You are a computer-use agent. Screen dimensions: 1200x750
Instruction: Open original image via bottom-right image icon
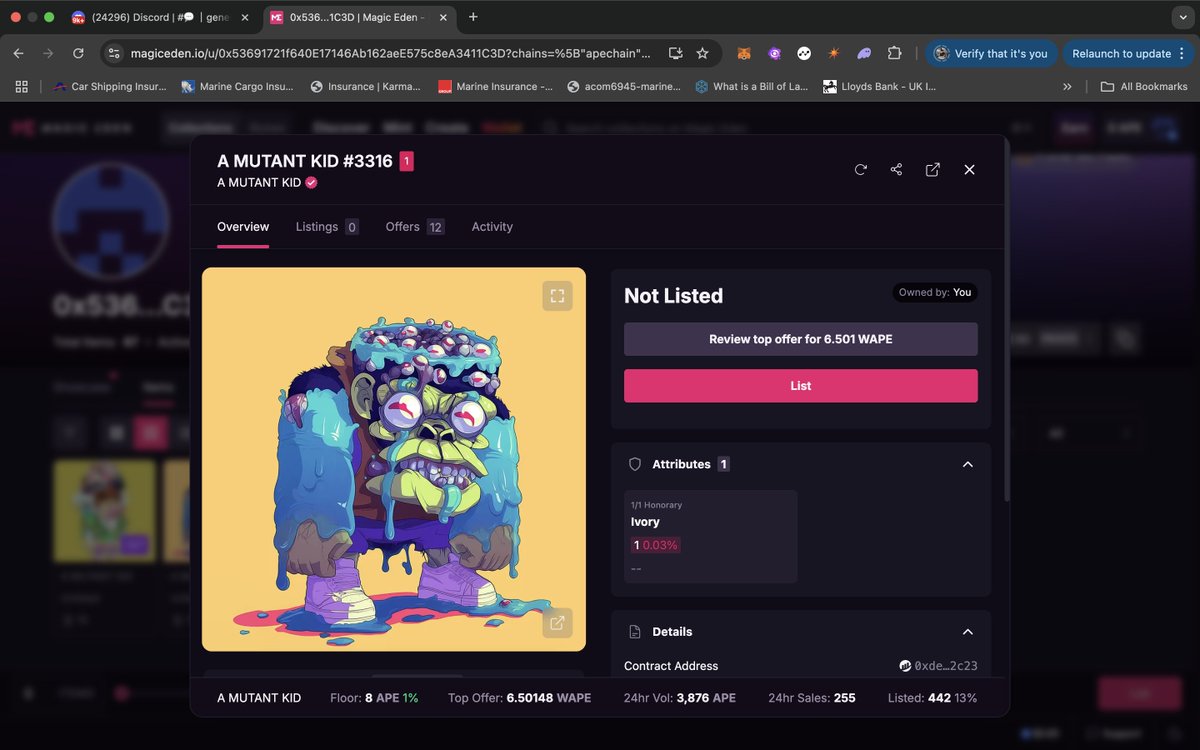coord(557,623)
